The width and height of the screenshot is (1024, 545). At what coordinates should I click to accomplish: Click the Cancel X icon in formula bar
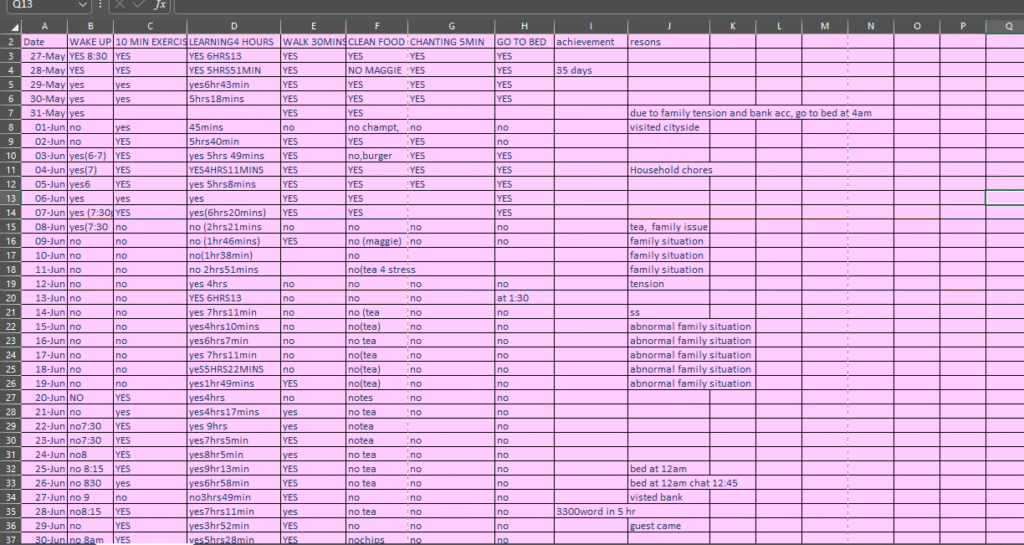click(x=120, y=5)
